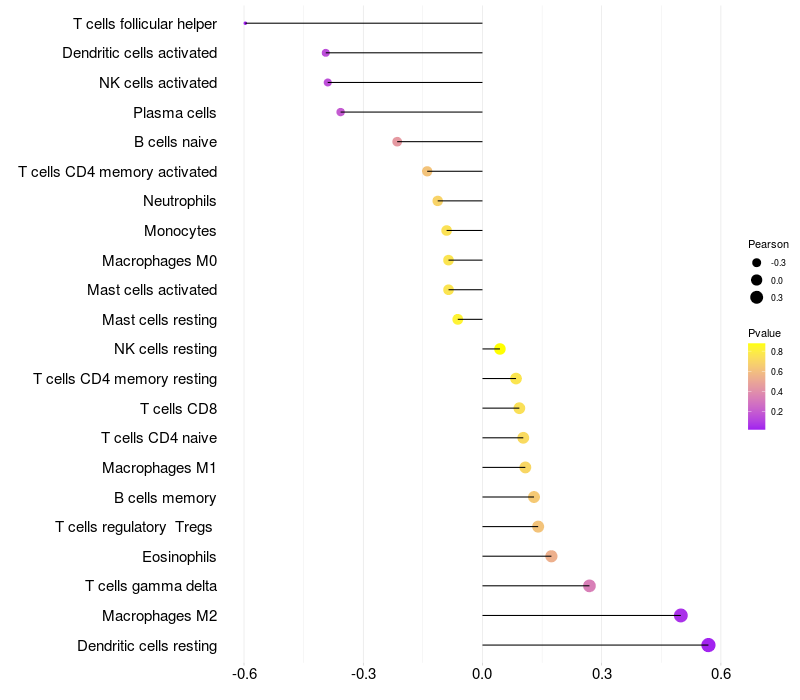Image resolution: width=800 pixels, height=700 pixels.
Task: Click the Neutrophils axis label
Action: point(180,201)
